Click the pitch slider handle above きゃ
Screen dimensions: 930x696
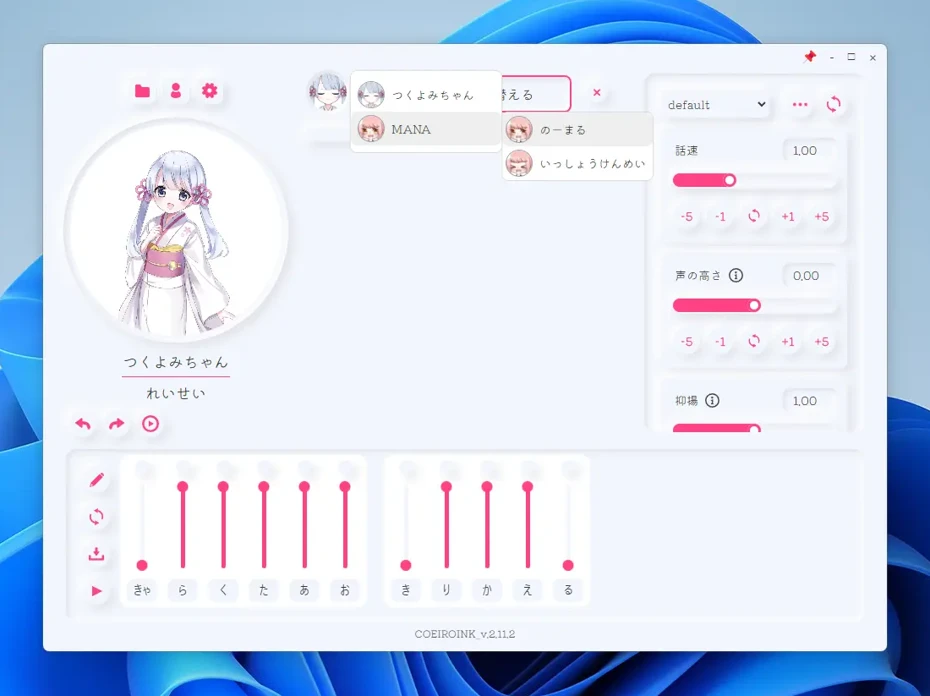(x=142, y=565)
